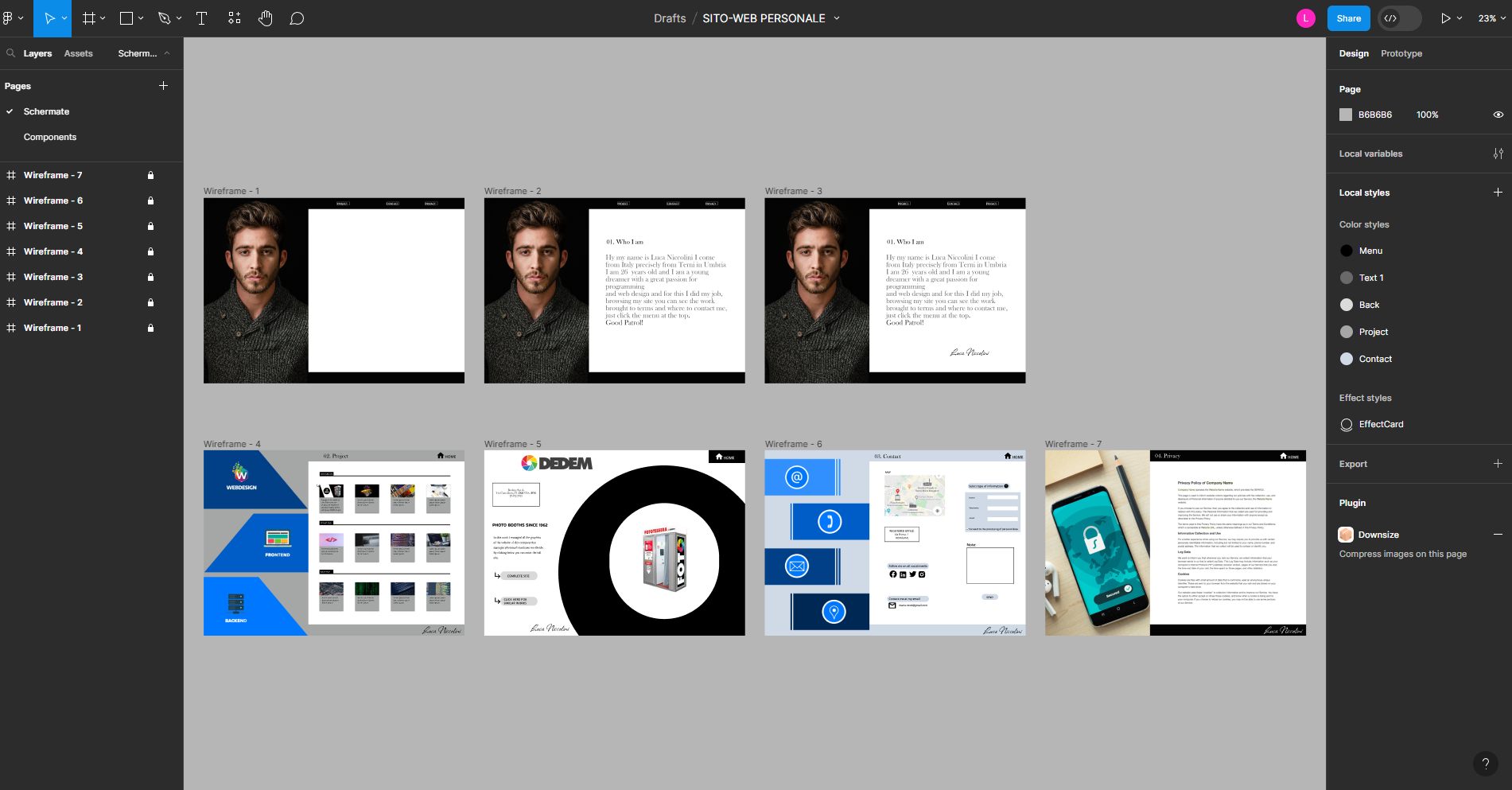Open the Figma main menu
Viewport: 1512px width, 790px height.
(8, 18)
